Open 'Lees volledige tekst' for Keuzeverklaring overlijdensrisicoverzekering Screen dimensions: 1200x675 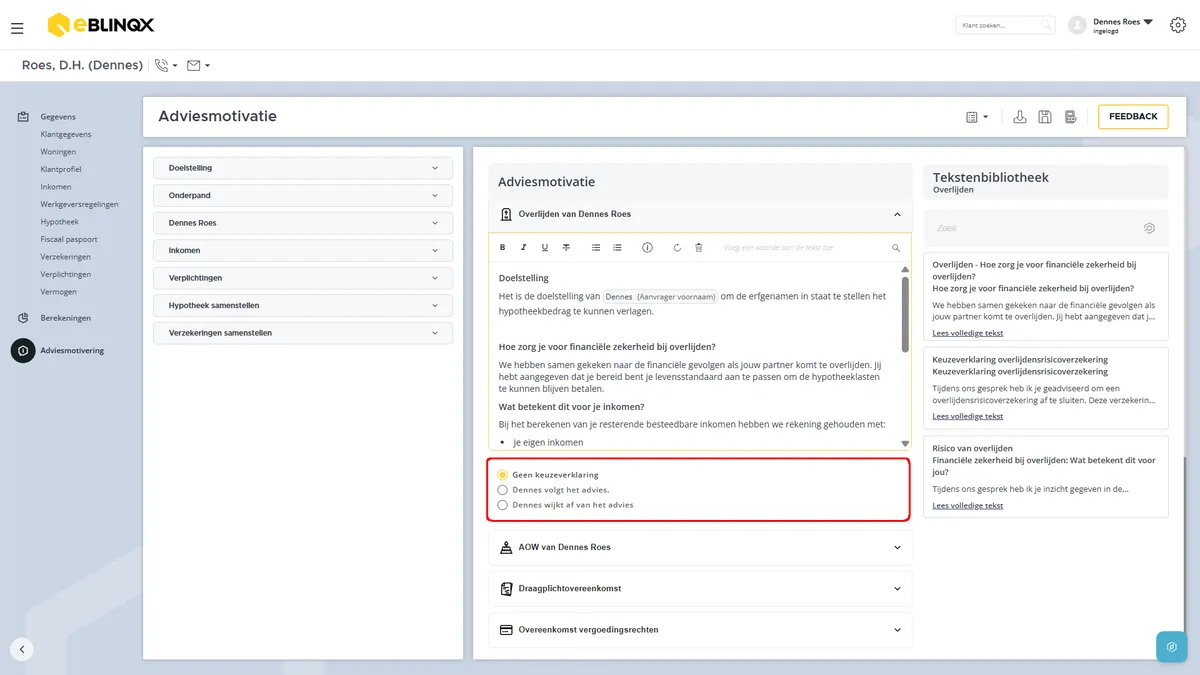(968, 416)
